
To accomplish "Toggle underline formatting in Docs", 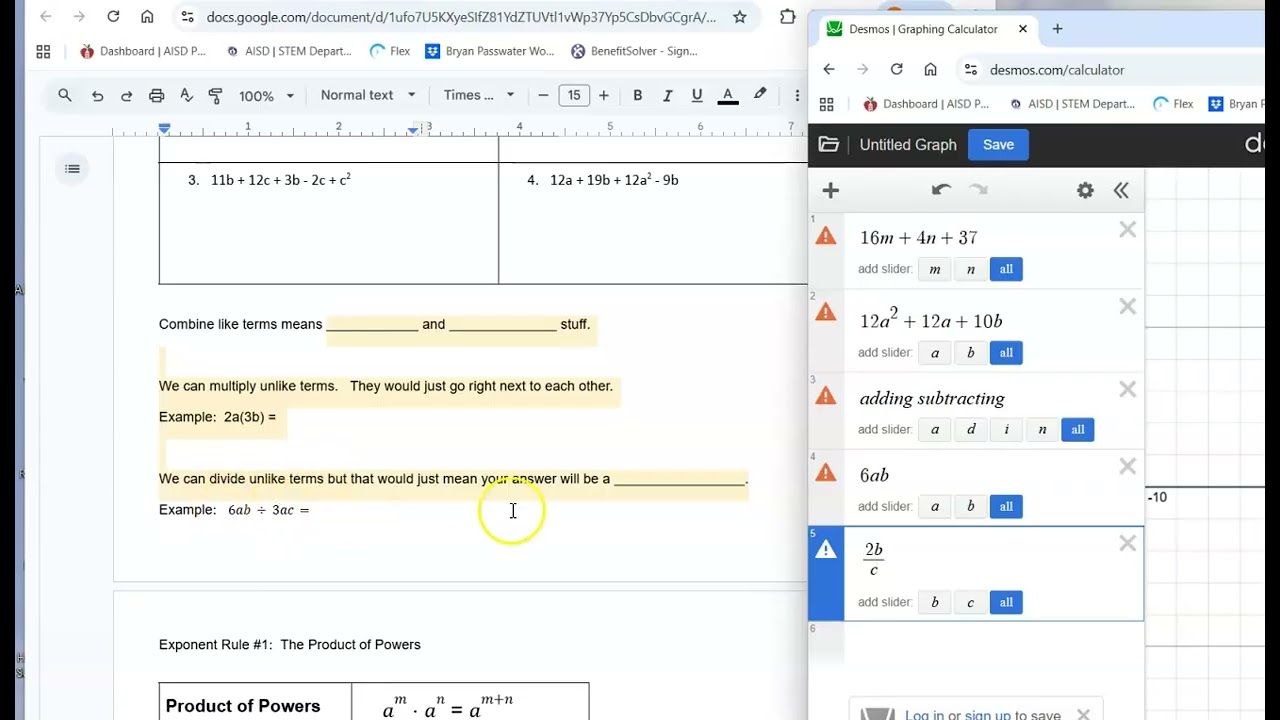I will (x=697, y=96).
